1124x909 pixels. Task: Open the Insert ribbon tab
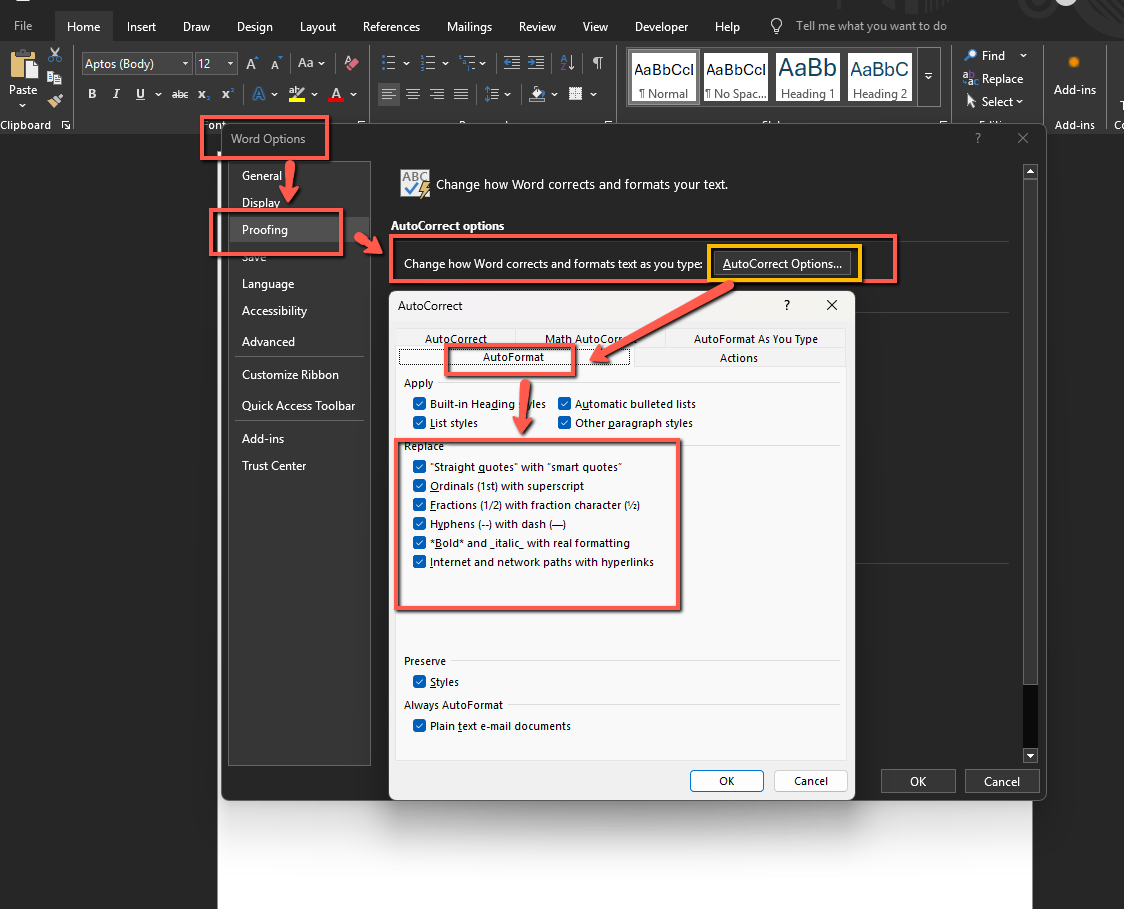click(141, 27)
